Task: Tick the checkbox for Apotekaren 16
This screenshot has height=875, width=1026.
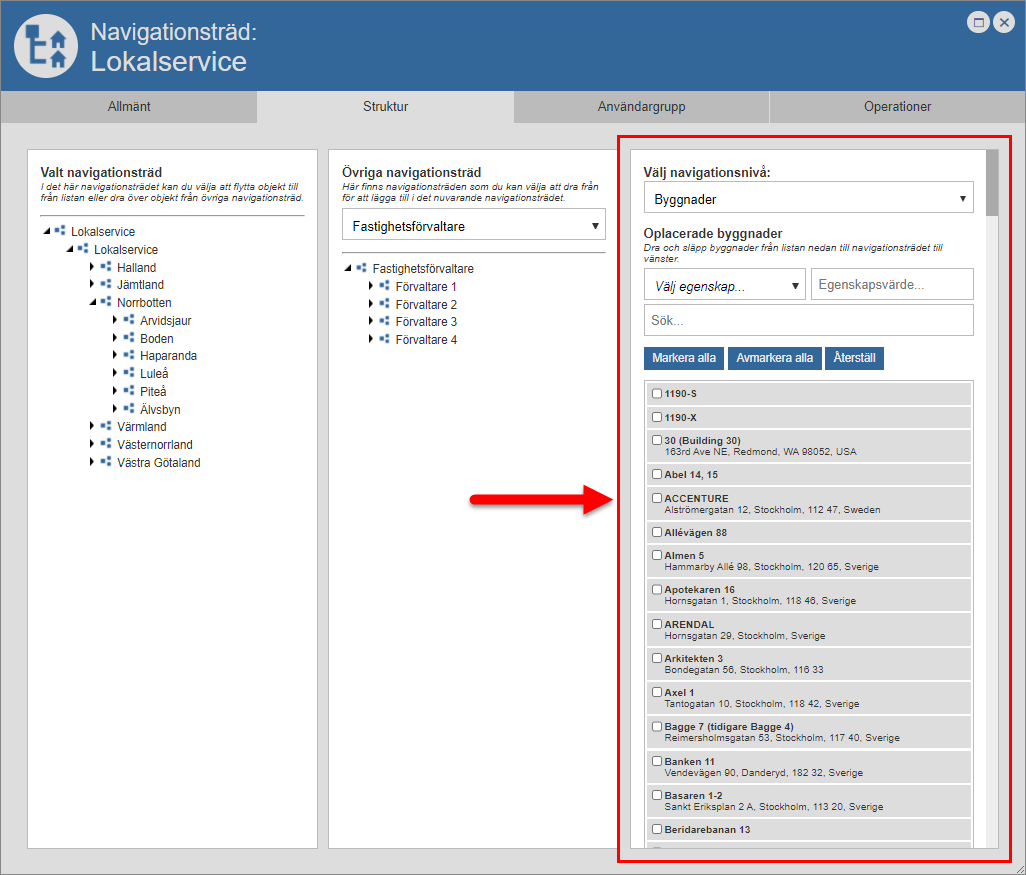Action: (657, 589)
